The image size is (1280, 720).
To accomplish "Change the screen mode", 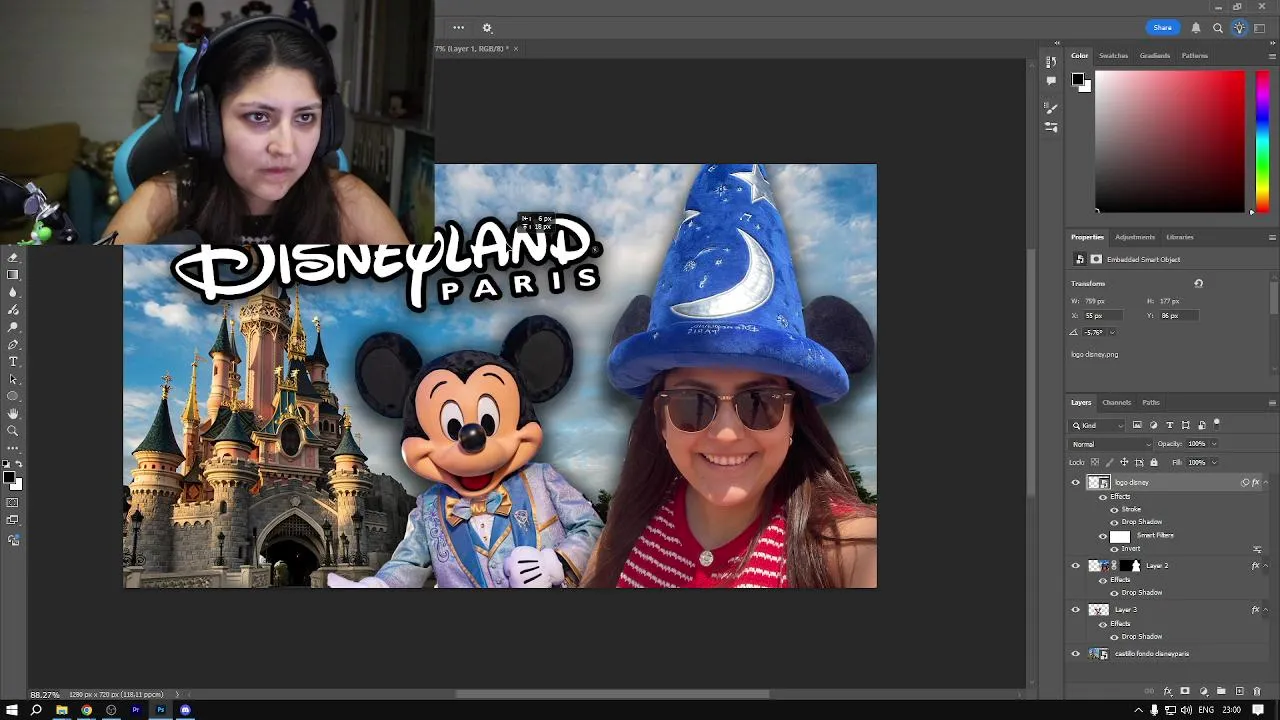I will click(x=13, y=520).
